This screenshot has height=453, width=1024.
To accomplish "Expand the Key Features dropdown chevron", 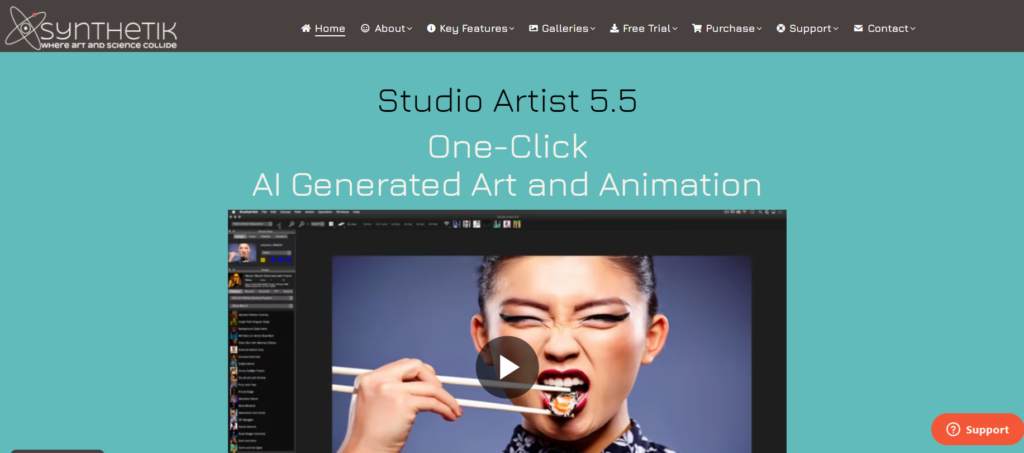I will (511, 29).
